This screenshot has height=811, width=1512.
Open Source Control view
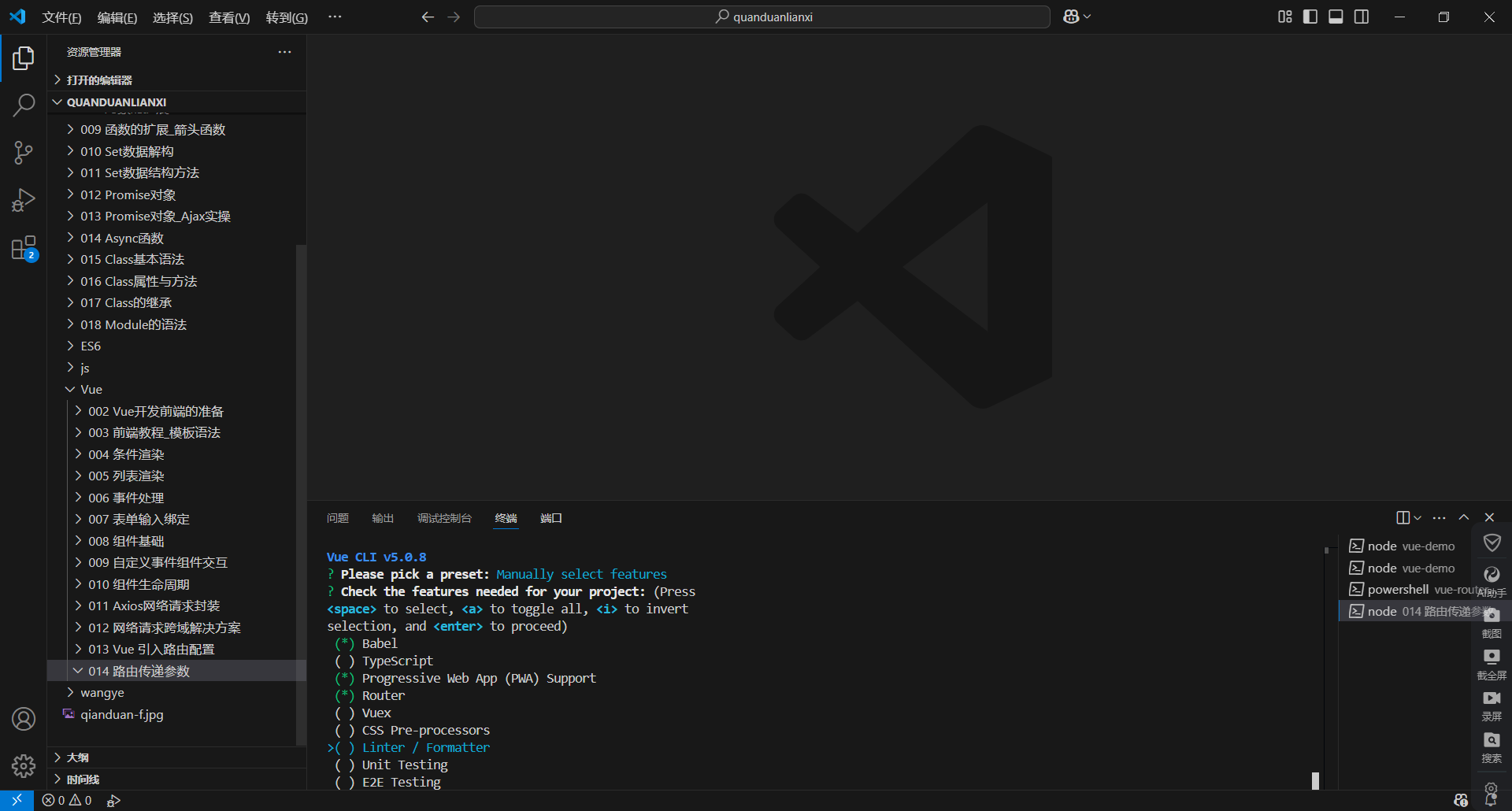[24, 153]
